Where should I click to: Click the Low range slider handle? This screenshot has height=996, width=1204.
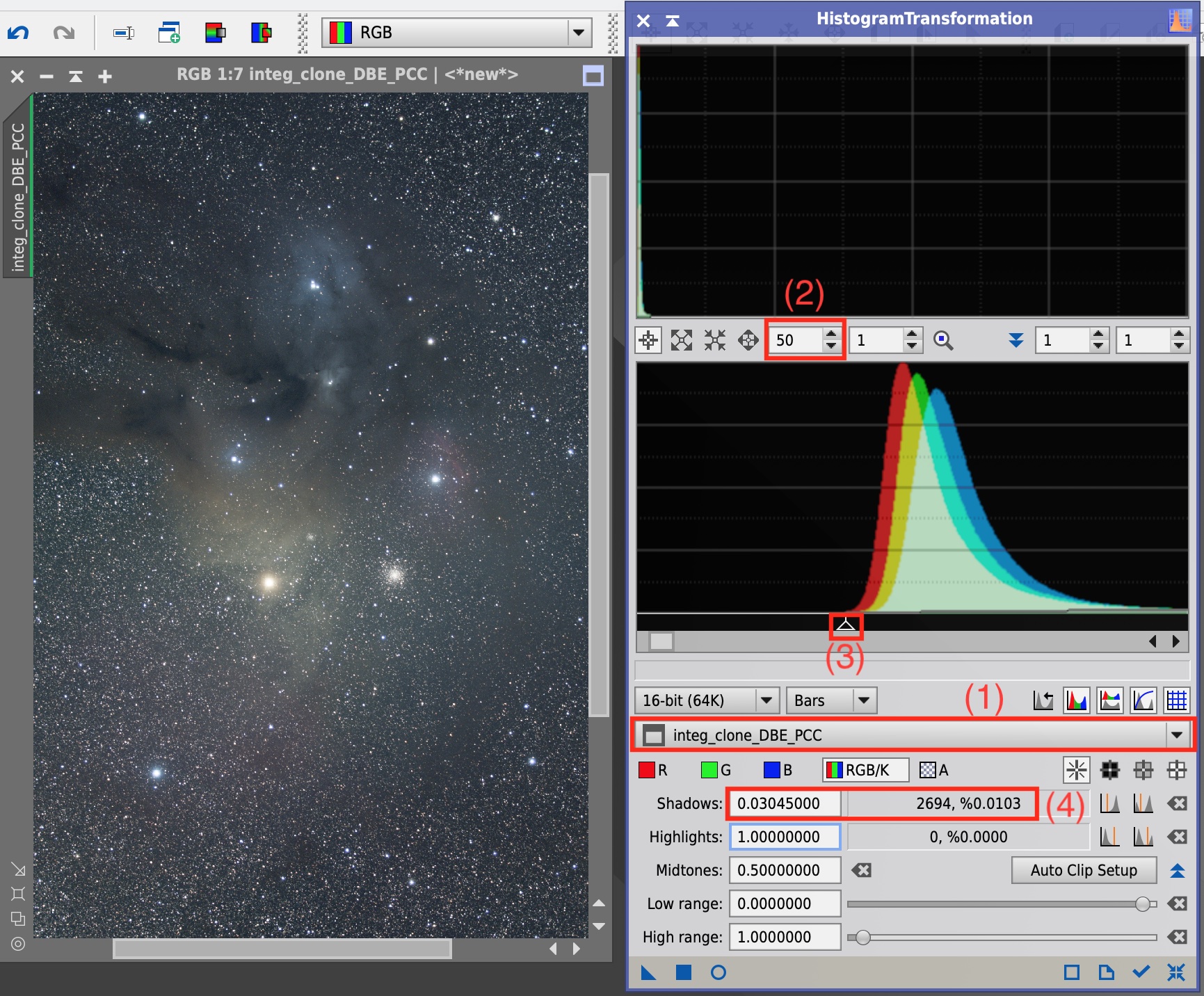1142,903
